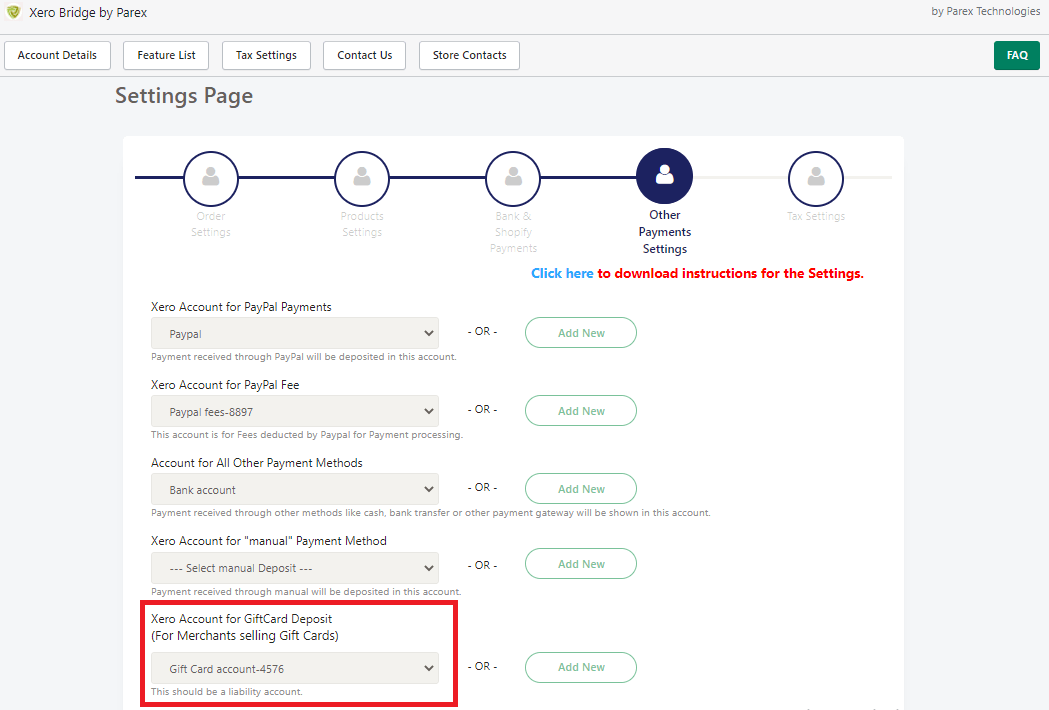This screenshot has width=1049, height=710.
Task: Open the Bank account selection dropdown
Action: (x=294, y=488)
